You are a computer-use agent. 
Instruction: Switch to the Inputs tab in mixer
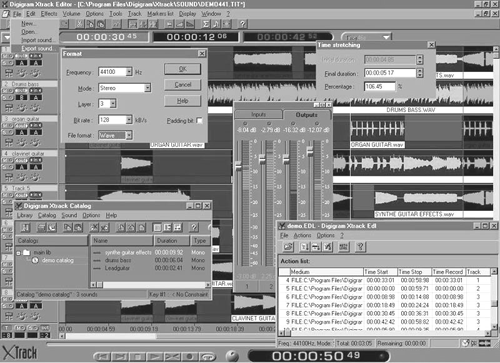click(x=258, y=115)
